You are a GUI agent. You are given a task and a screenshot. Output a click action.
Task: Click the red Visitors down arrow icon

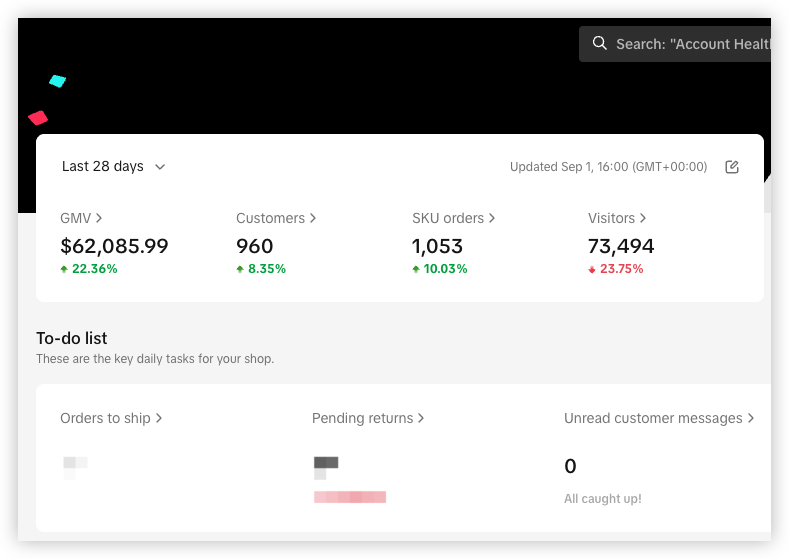592,269
